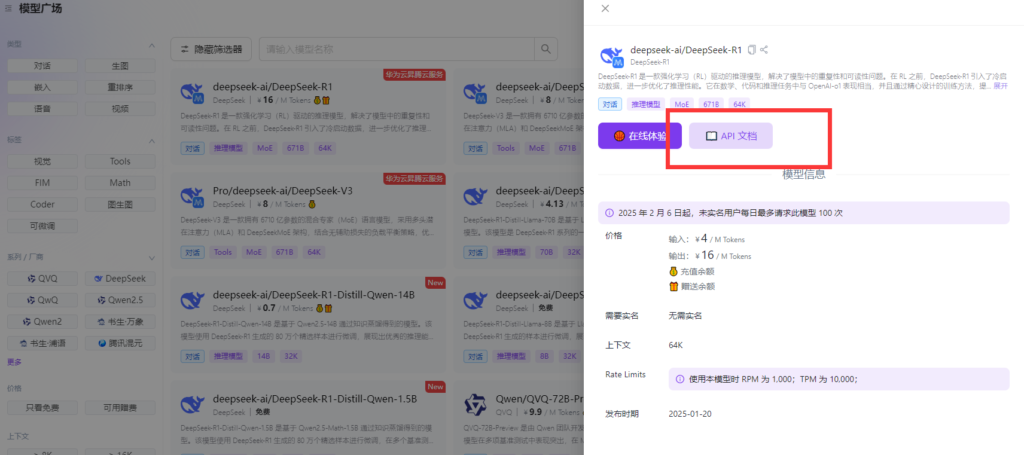Click the share icon beside DeepSeek-R1 title

(x=764, y=50)
